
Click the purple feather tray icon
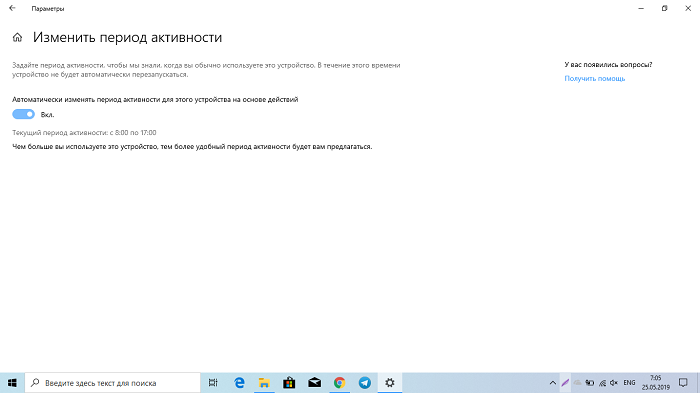click(x=565, y=383)
